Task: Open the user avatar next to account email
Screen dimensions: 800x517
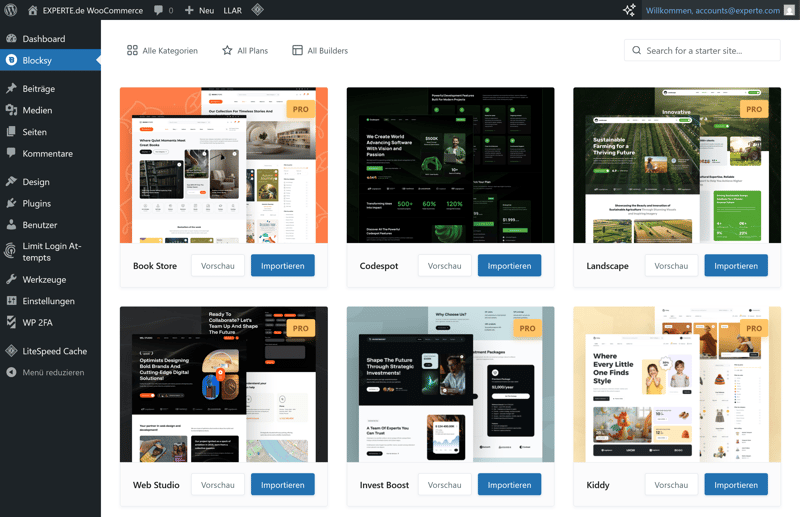Action: point(789,10)
